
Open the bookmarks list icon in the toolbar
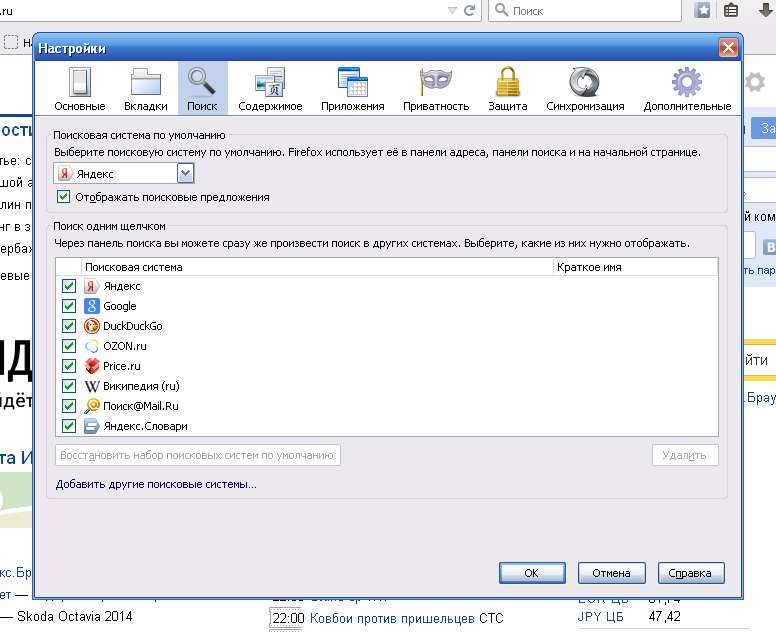[731, 10]
